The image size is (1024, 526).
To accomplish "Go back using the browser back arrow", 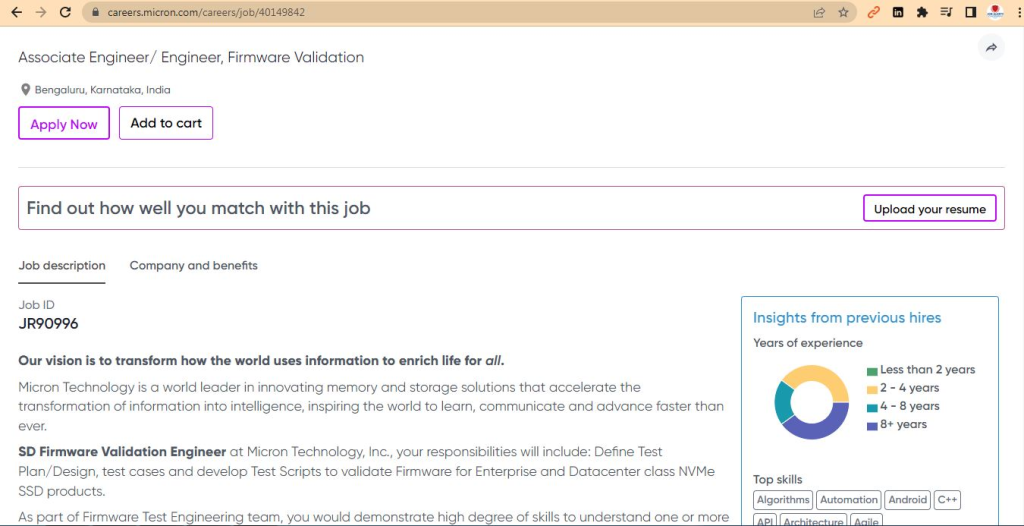I will pos(17,12).
